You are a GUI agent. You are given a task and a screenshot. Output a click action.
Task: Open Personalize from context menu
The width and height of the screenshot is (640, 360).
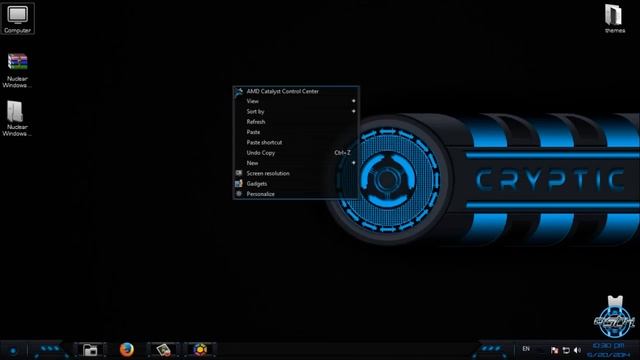[x=296, y=194]
